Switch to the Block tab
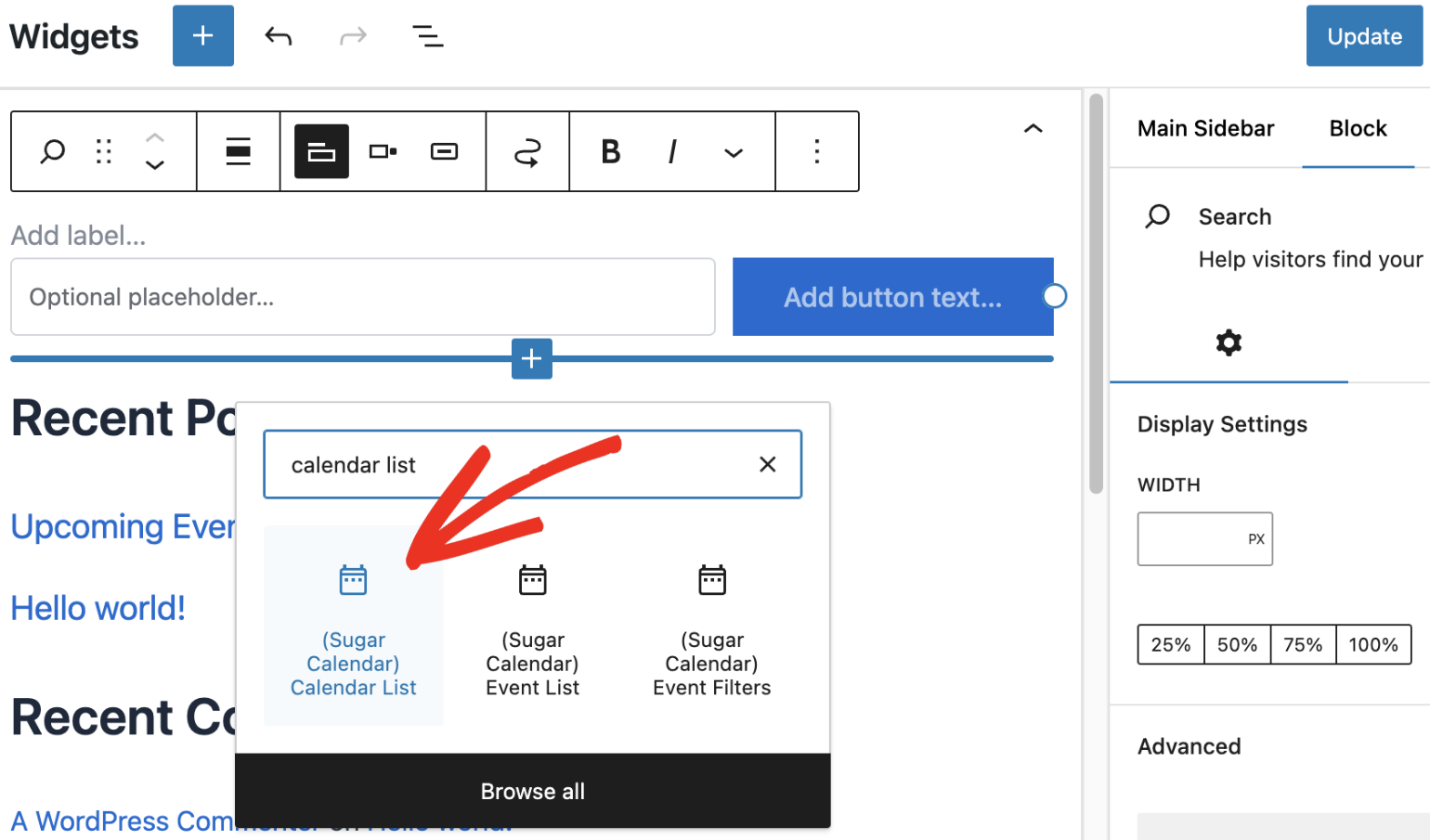 tap(1358, 128)
